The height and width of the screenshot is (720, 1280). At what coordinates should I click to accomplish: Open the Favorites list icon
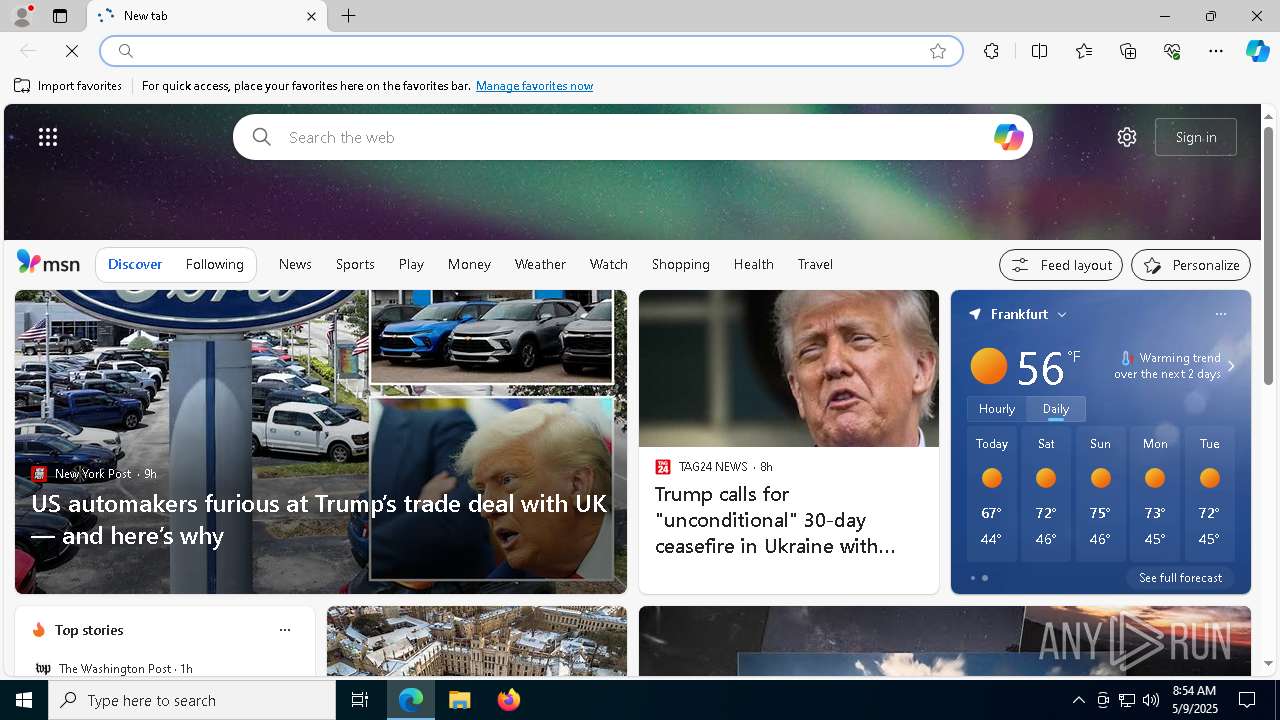(1084, 51)
